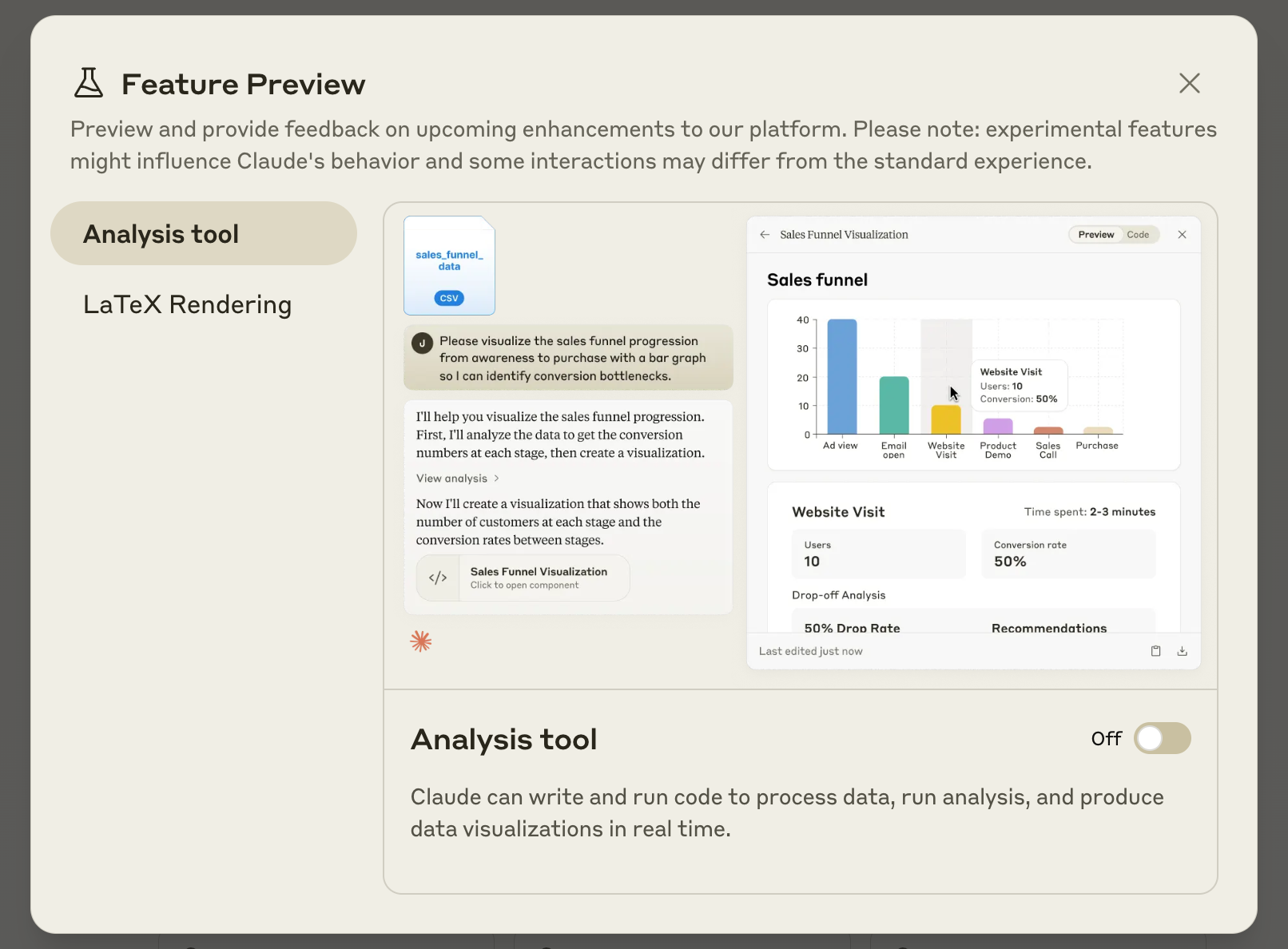Switch to the Preview view in the artifact

click(1095, 235)
